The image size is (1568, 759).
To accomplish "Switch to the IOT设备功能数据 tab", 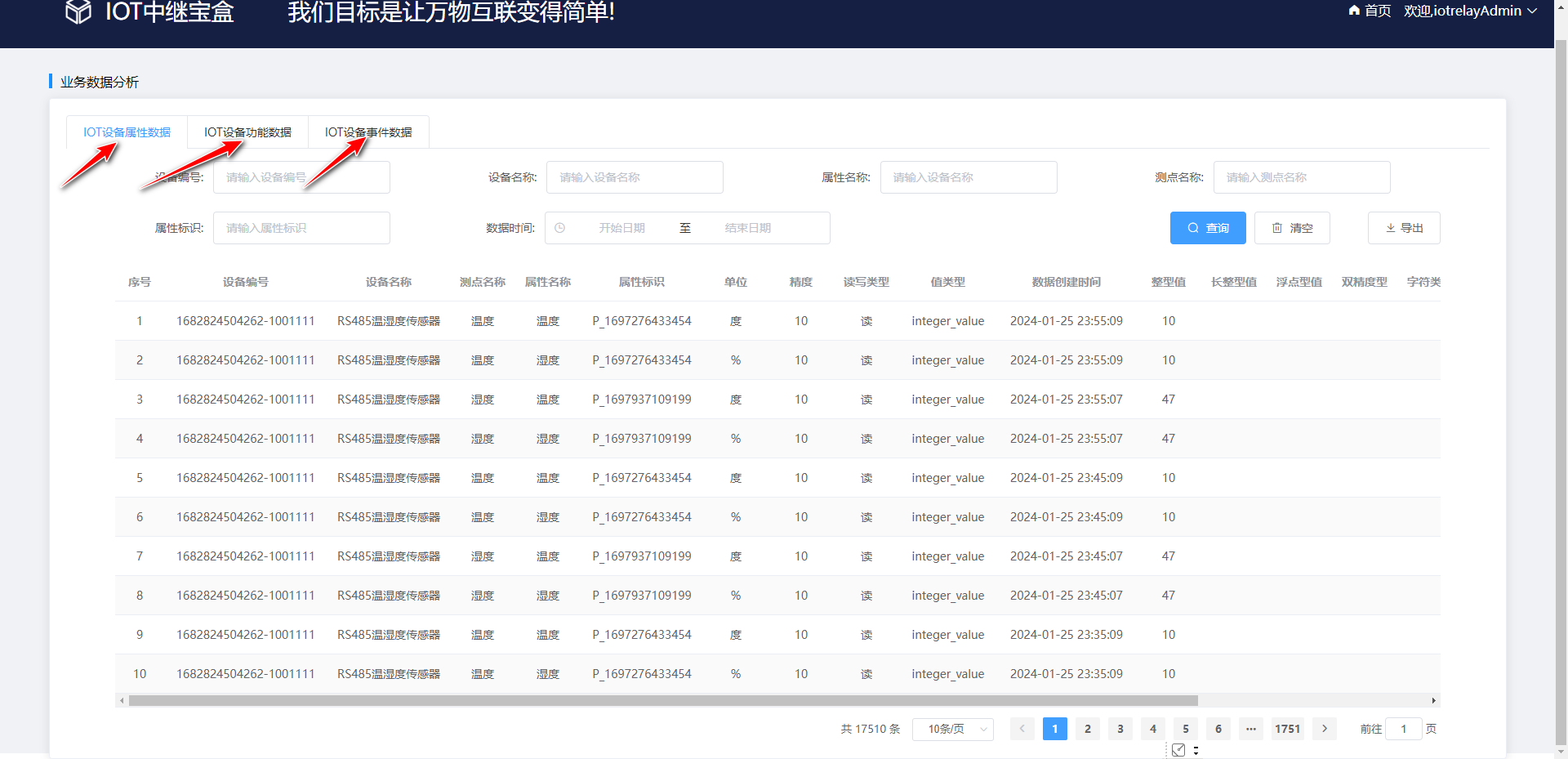I will point(247,132).
